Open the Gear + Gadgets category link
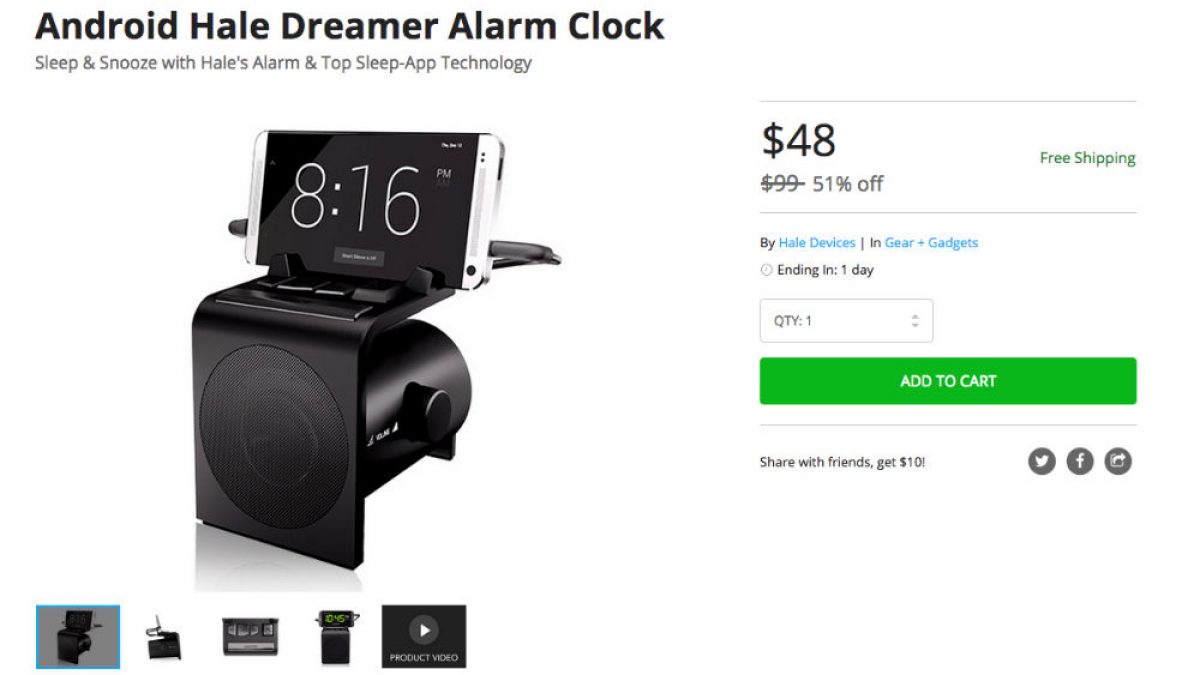 (x=931, y=243)
